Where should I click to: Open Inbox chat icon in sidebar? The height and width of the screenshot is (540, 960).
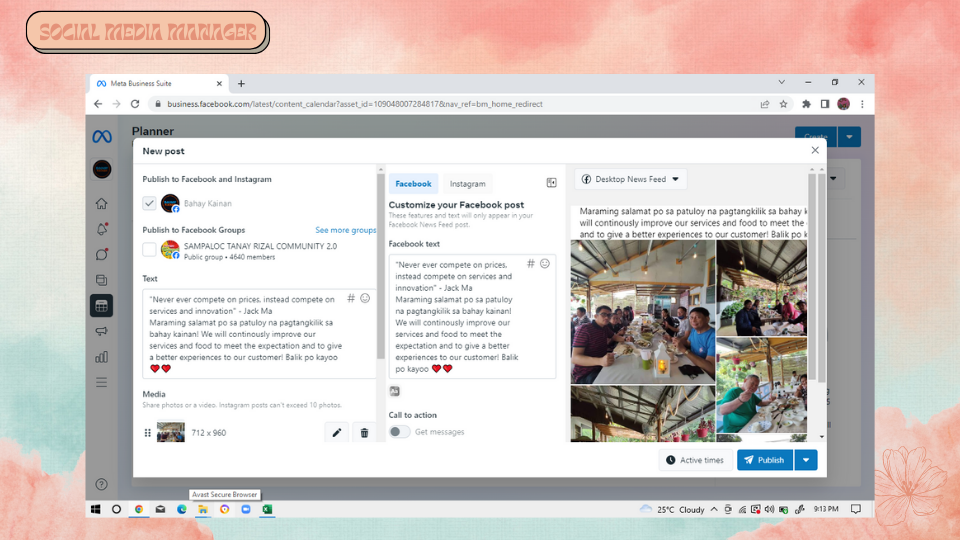[x=102, y=254]
